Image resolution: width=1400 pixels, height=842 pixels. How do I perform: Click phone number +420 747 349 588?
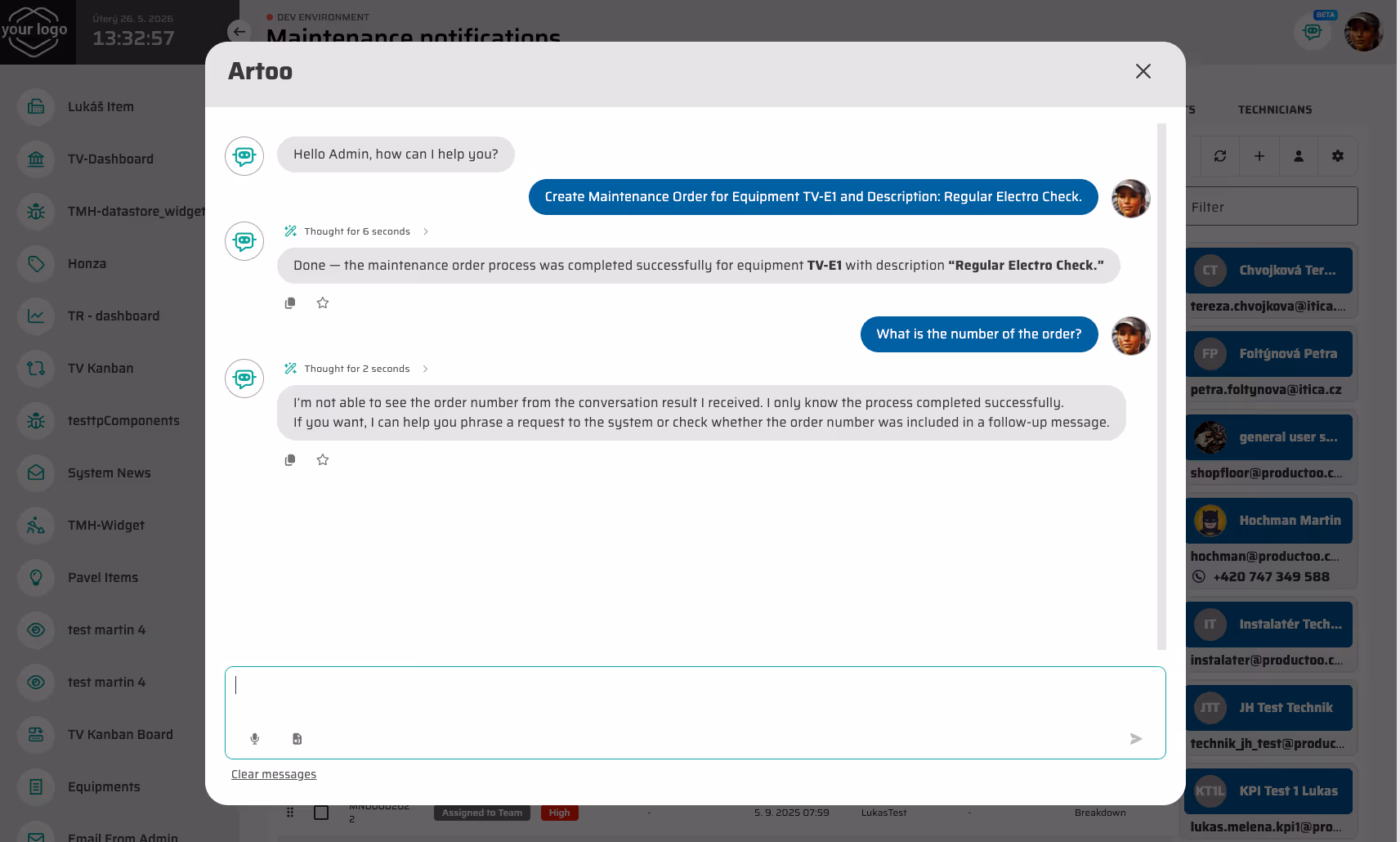click(x=1271, y=576)
